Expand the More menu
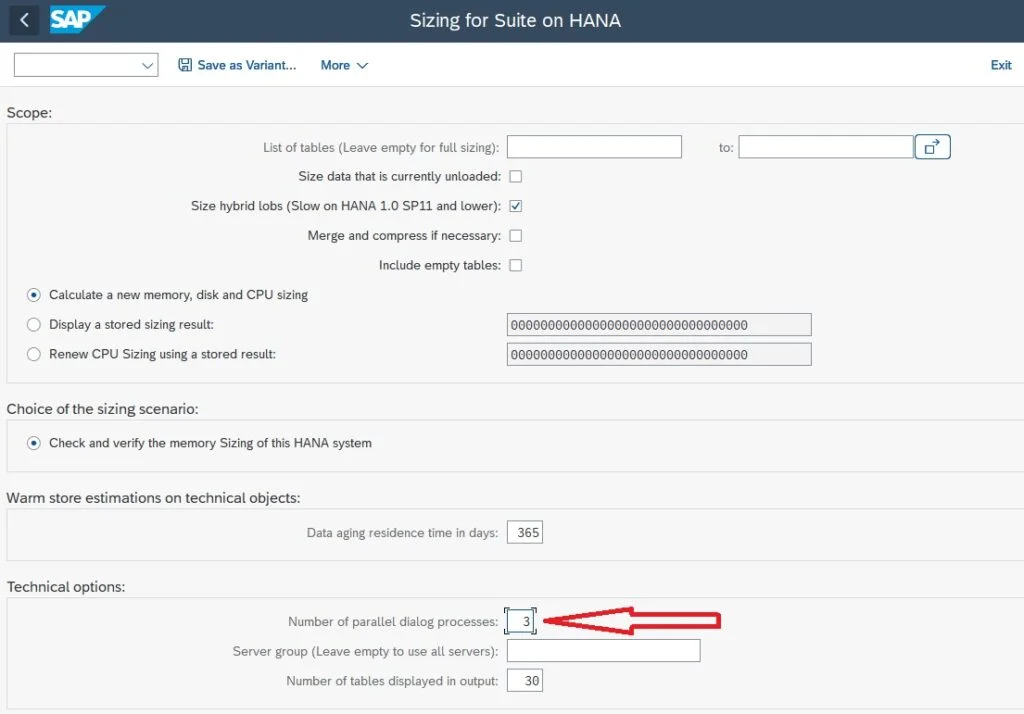The image size is (1024, 714). coord(344,65)
